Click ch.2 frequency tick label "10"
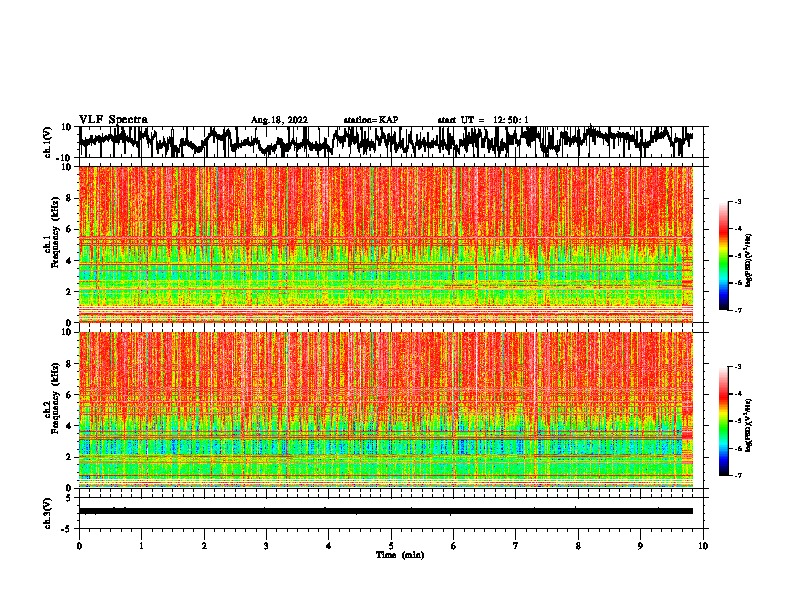 67,332
